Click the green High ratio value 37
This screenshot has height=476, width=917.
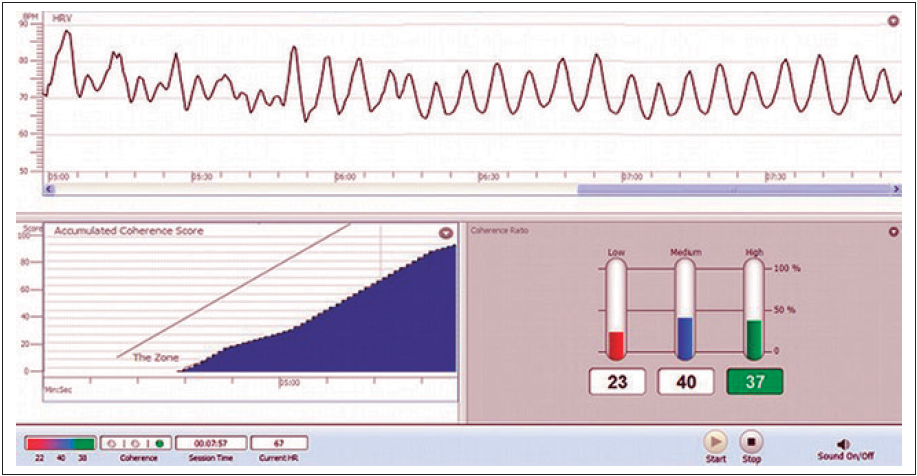(x=754, y=381)
